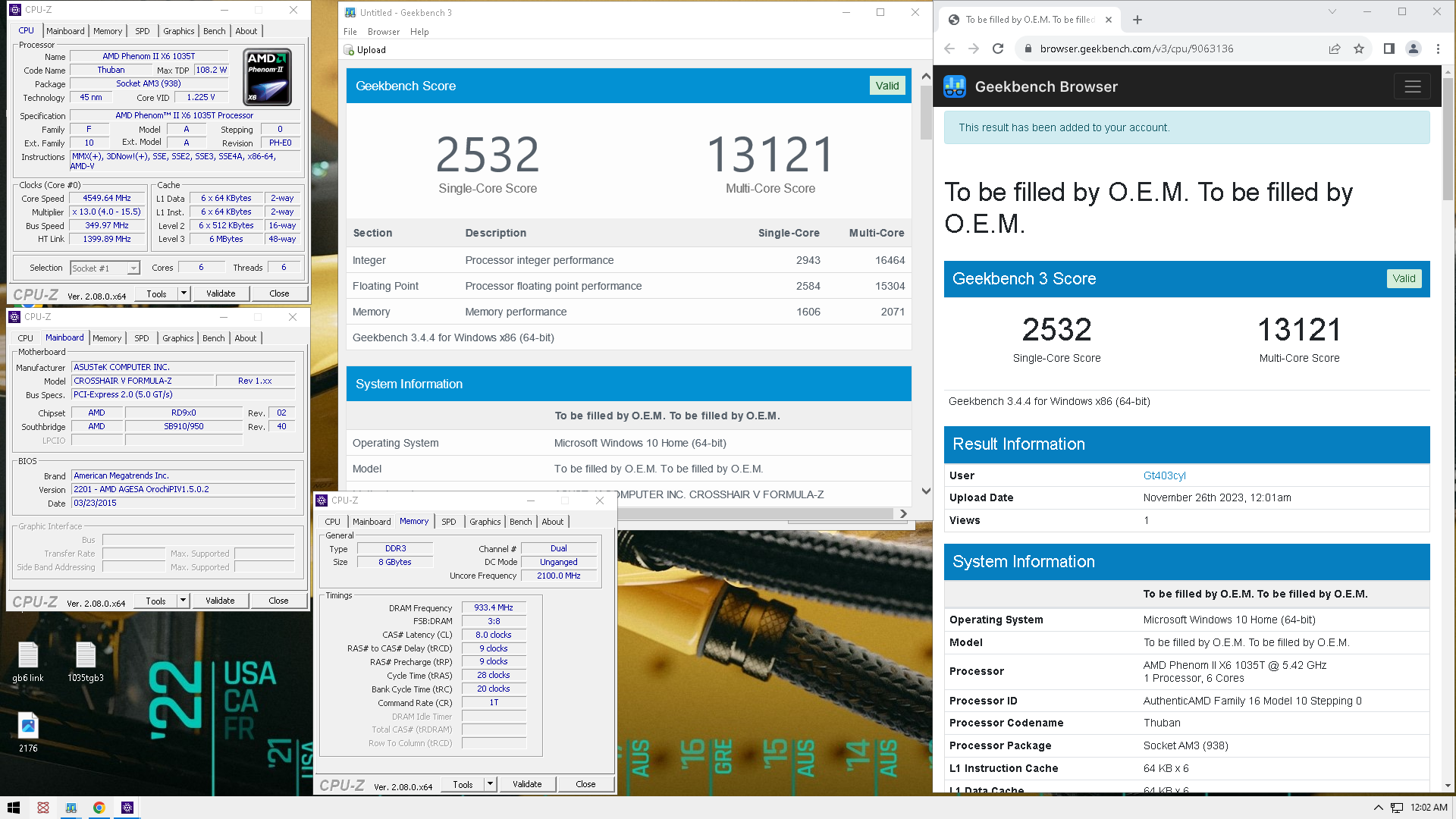Click the Geekbench window vertical scrollbar thumb
Image resolution: width=1456 pixels, height=819 pixels.
point(926,111)
